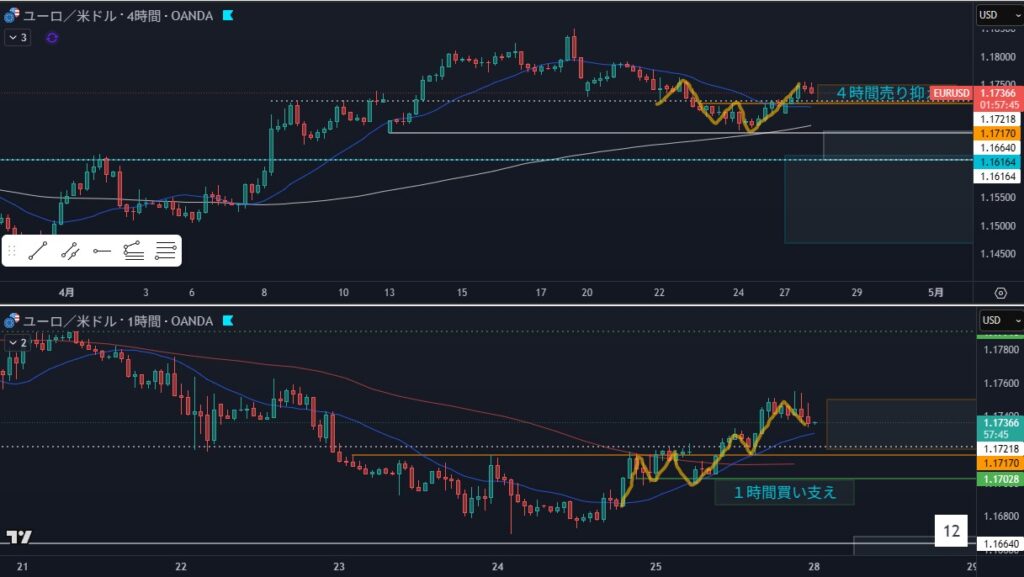Screen dimensions: 1024x577
Task: Select the 4時間売り抑え text annotation
Action: pos(880,93)
